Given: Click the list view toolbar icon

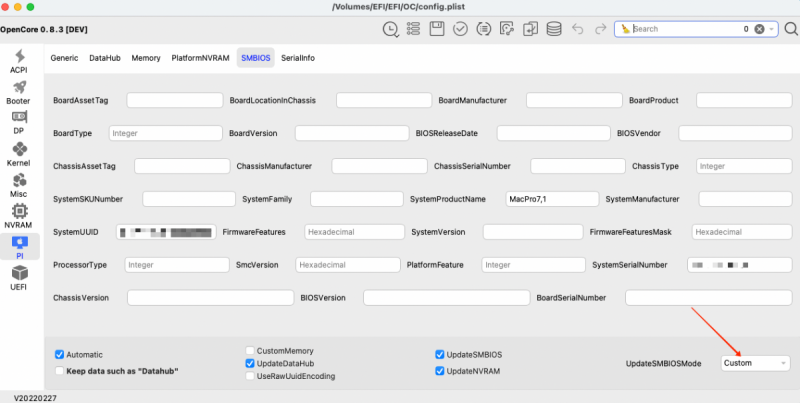Looking at the screenshot, I should pos(413,29).
